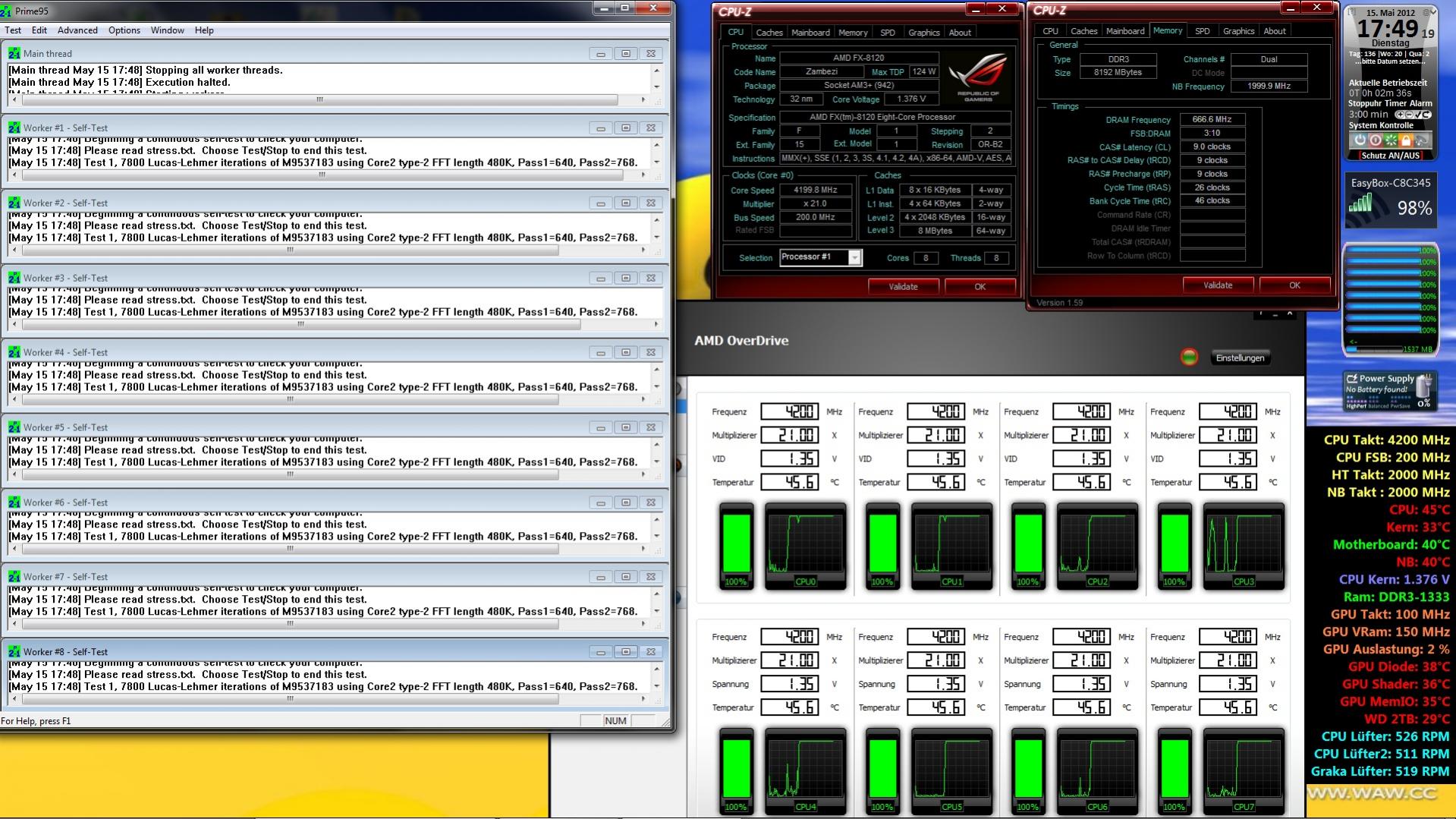This screenshot has height=819, width=1456.
Task: Open the Advanced menu in Prime95
Action: coord(77,30)
